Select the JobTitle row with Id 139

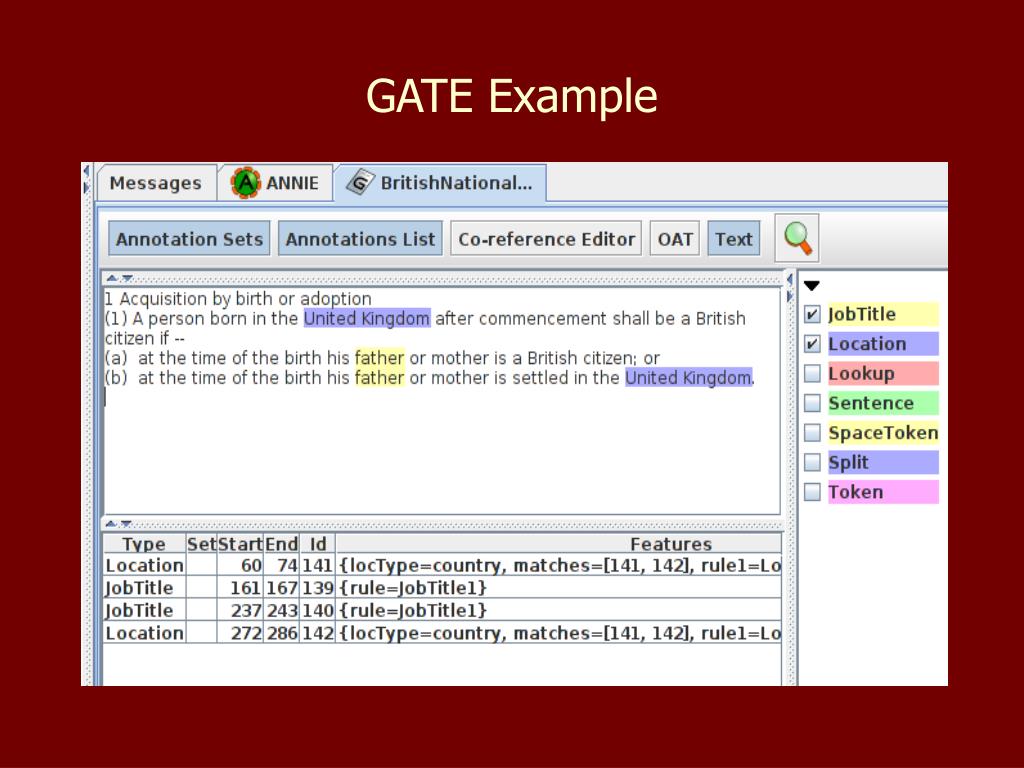(442, 588)
